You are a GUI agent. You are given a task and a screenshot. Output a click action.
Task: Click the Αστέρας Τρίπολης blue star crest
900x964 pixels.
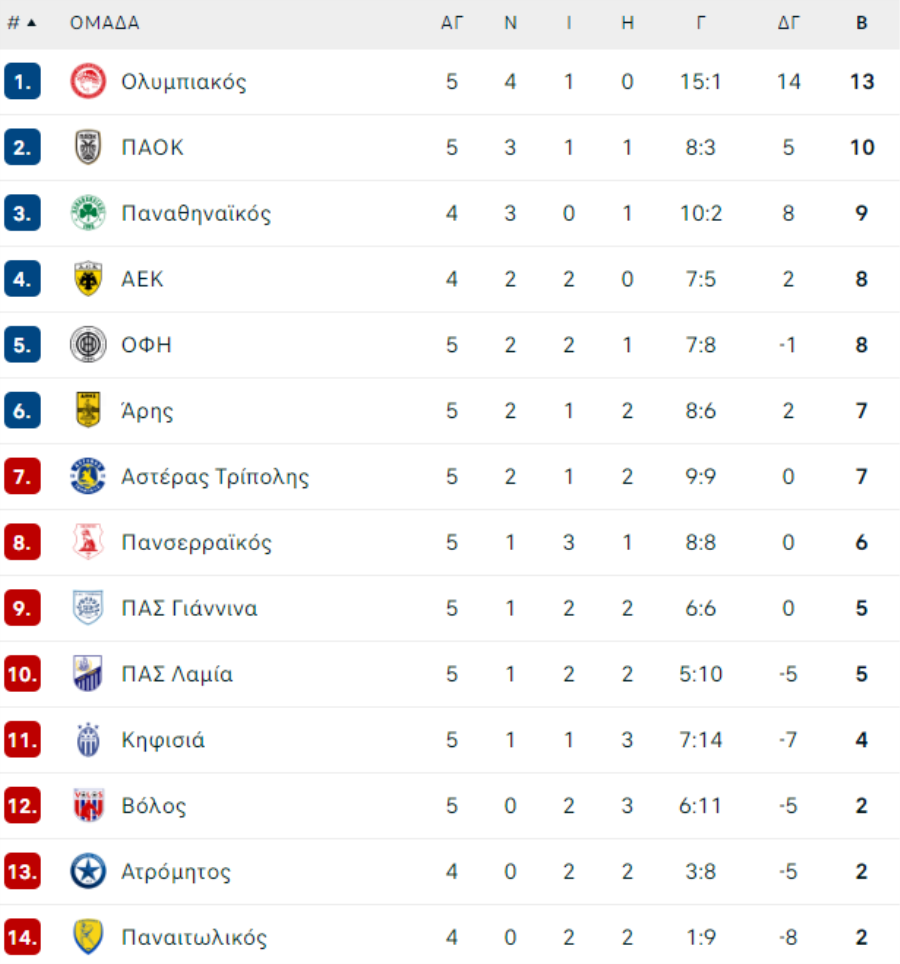click(88, 476)
